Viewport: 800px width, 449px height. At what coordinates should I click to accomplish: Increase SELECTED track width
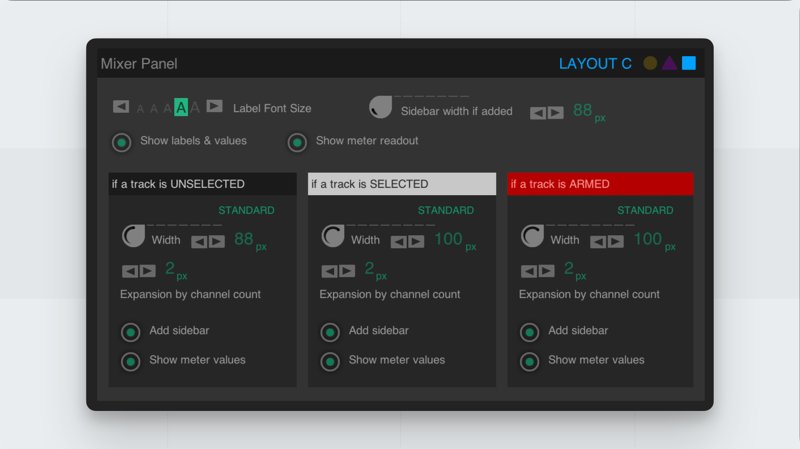click(416, 241)
